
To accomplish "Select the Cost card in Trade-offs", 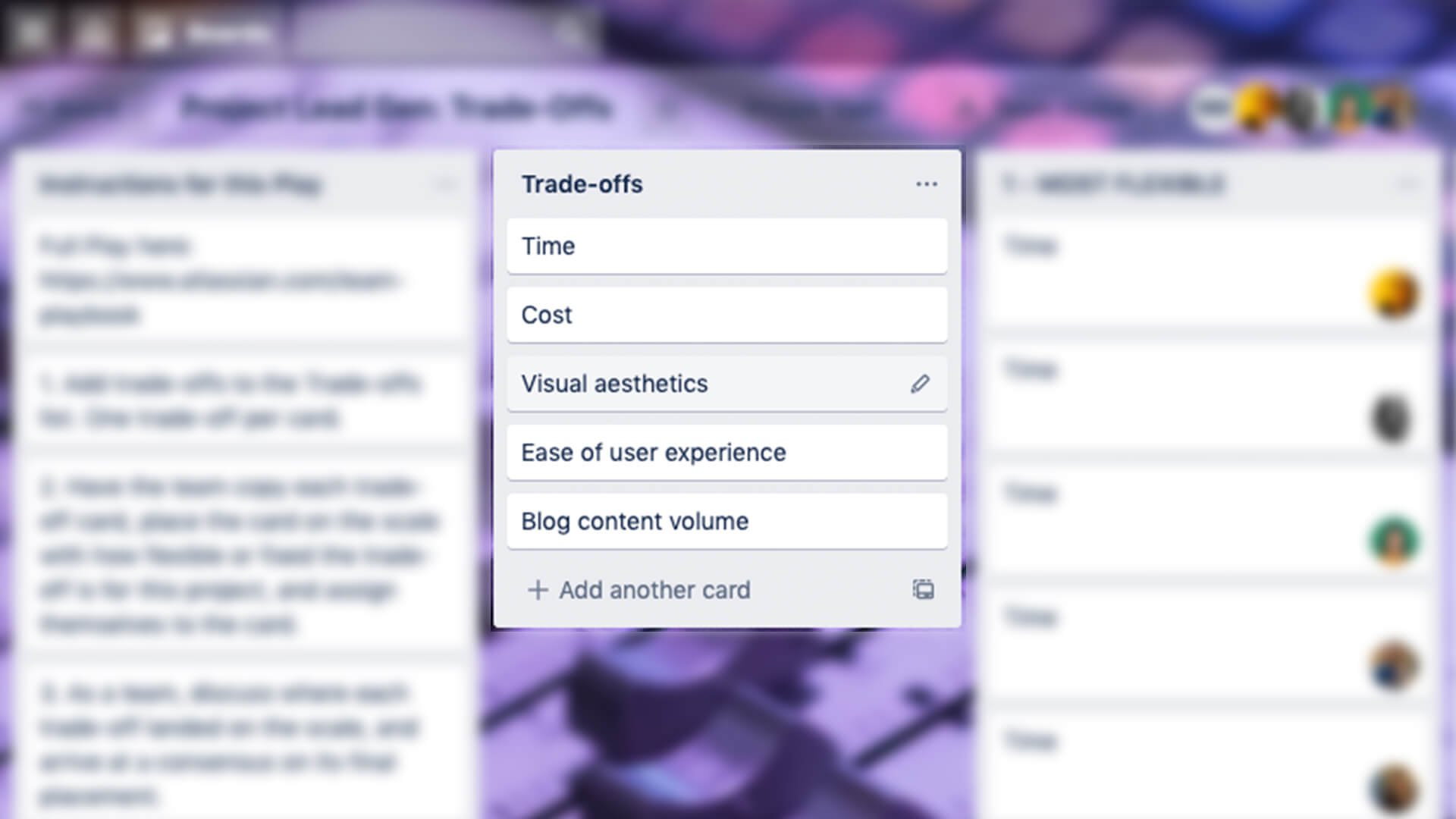I will (x=727, y=315).
